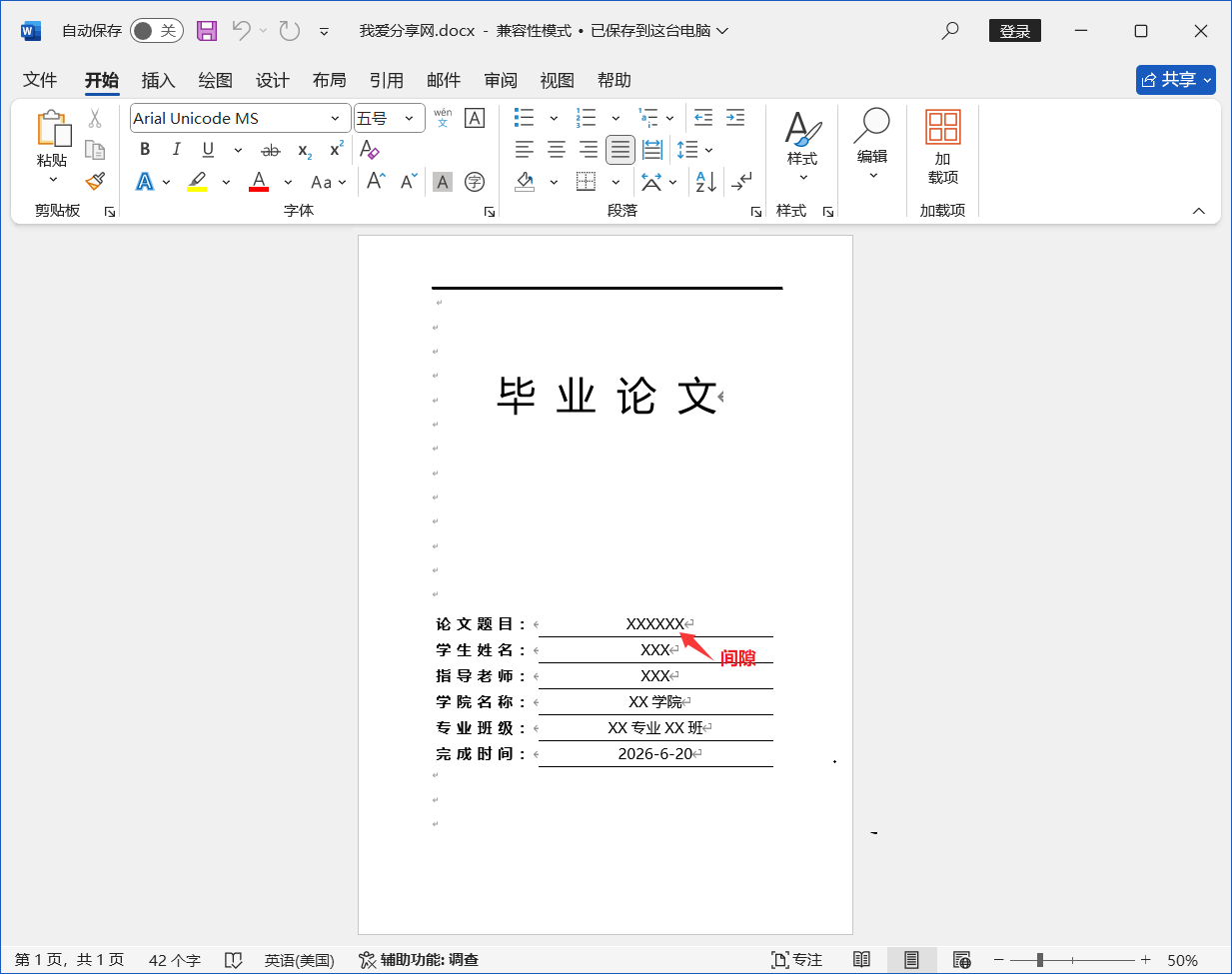The image size is (1232, 974).
Task: Grow font size
Action: coord(376,181)
